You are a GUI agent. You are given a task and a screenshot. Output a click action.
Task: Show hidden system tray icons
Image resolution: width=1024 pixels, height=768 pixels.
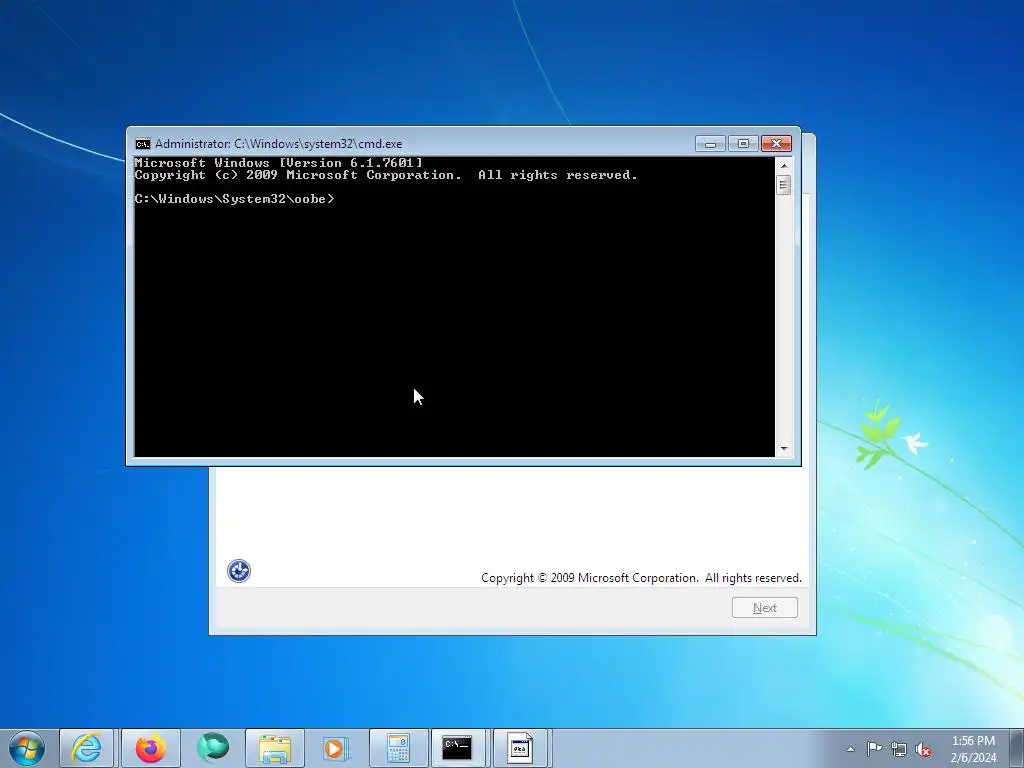850,749
